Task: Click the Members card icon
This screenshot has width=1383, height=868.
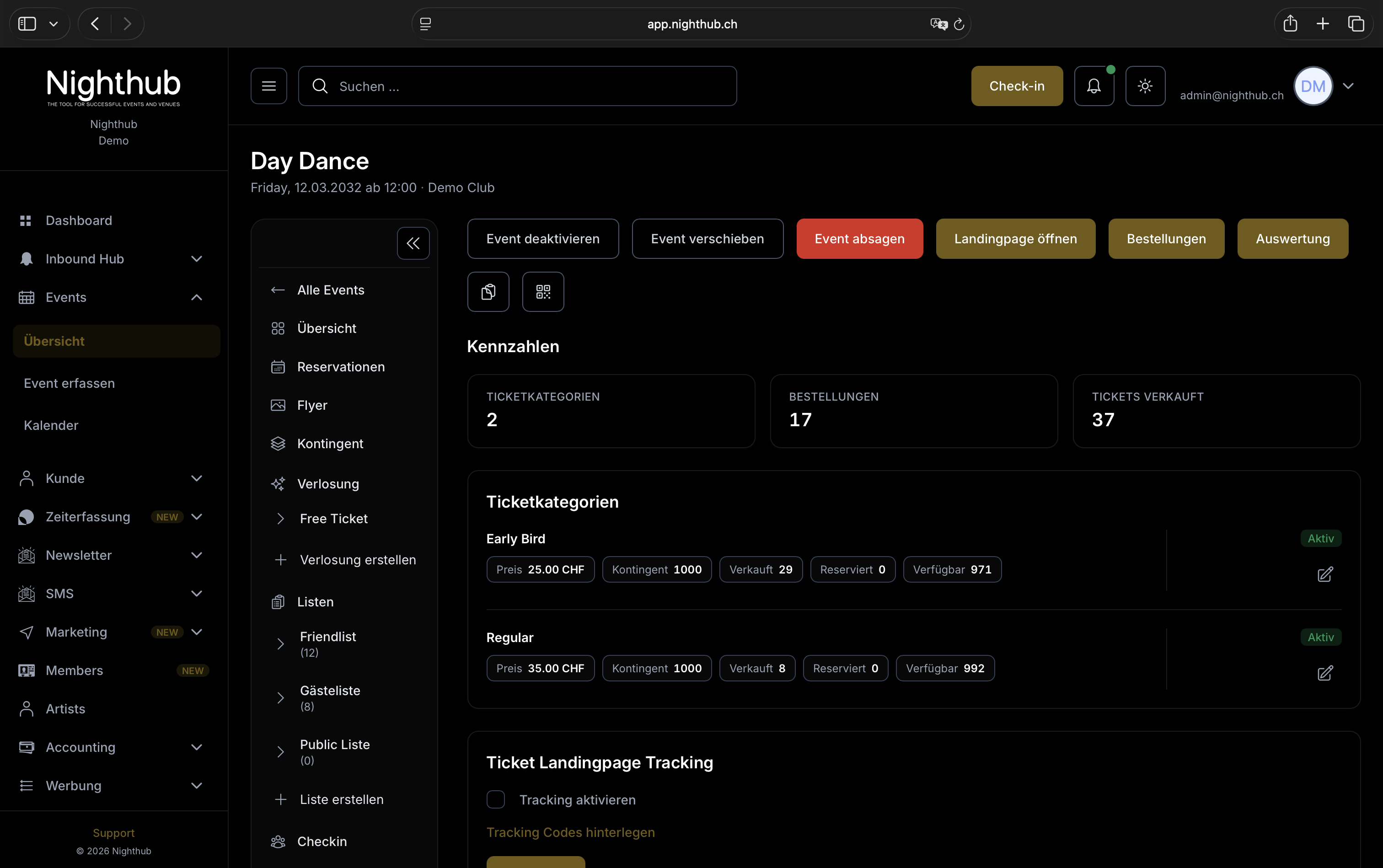Action: (x=27, y=670)
